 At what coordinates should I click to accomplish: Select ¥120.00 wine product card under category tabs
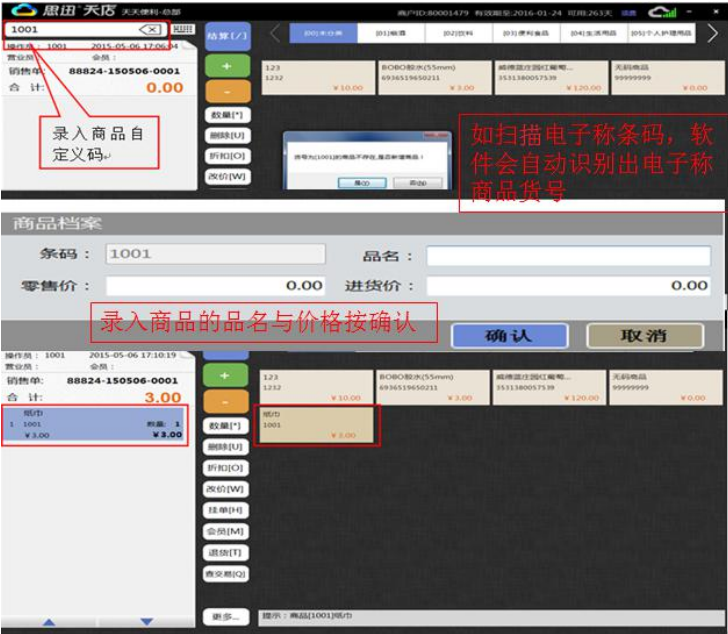551,78
